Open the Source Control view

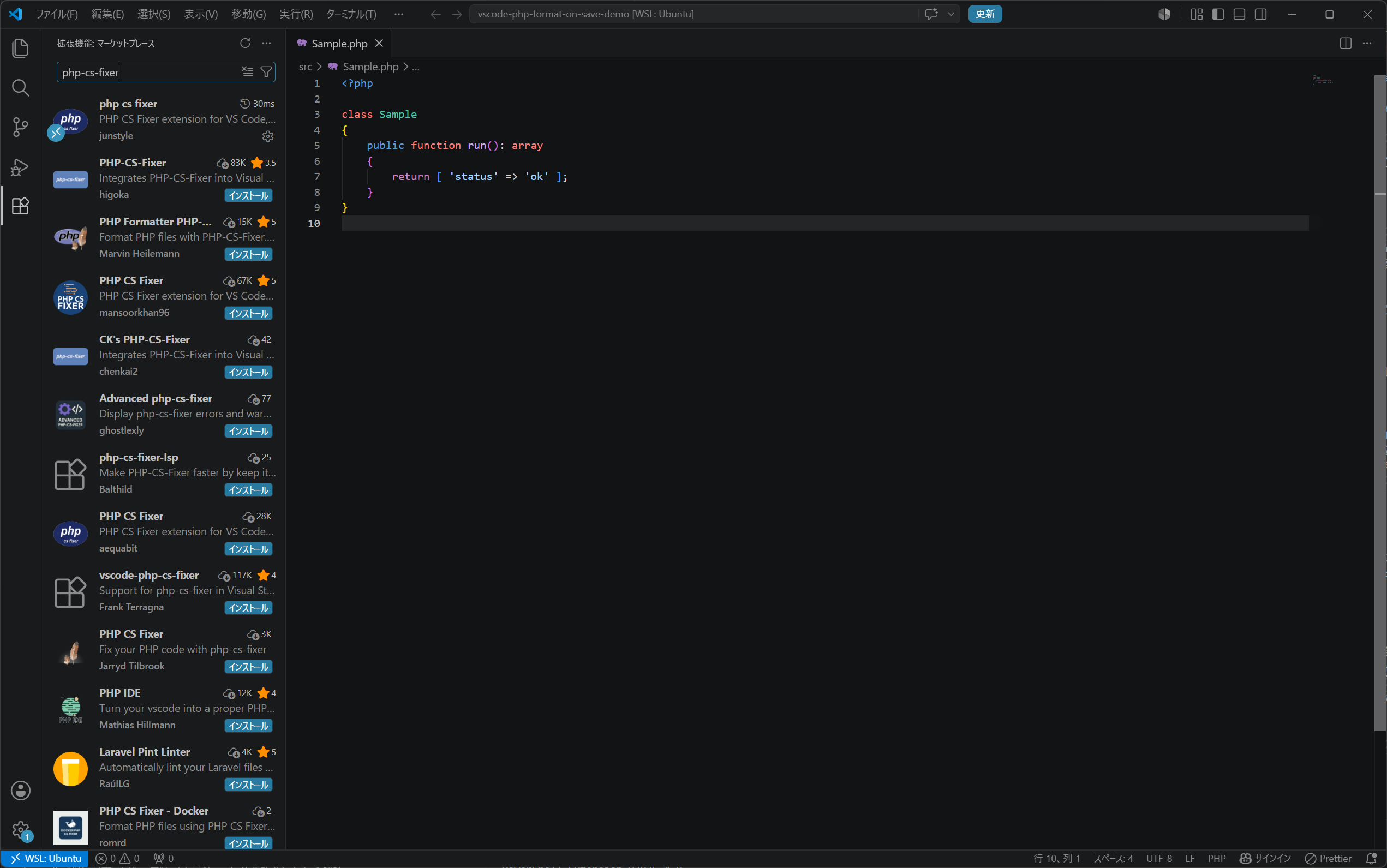point(21,127)
